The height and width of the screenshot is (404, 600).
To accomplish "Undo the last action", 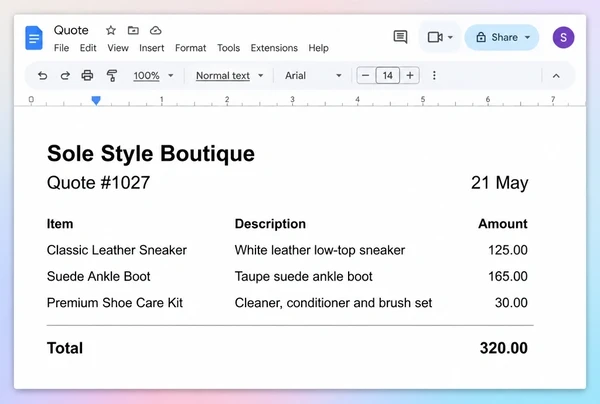I will (x=42, y=75).
